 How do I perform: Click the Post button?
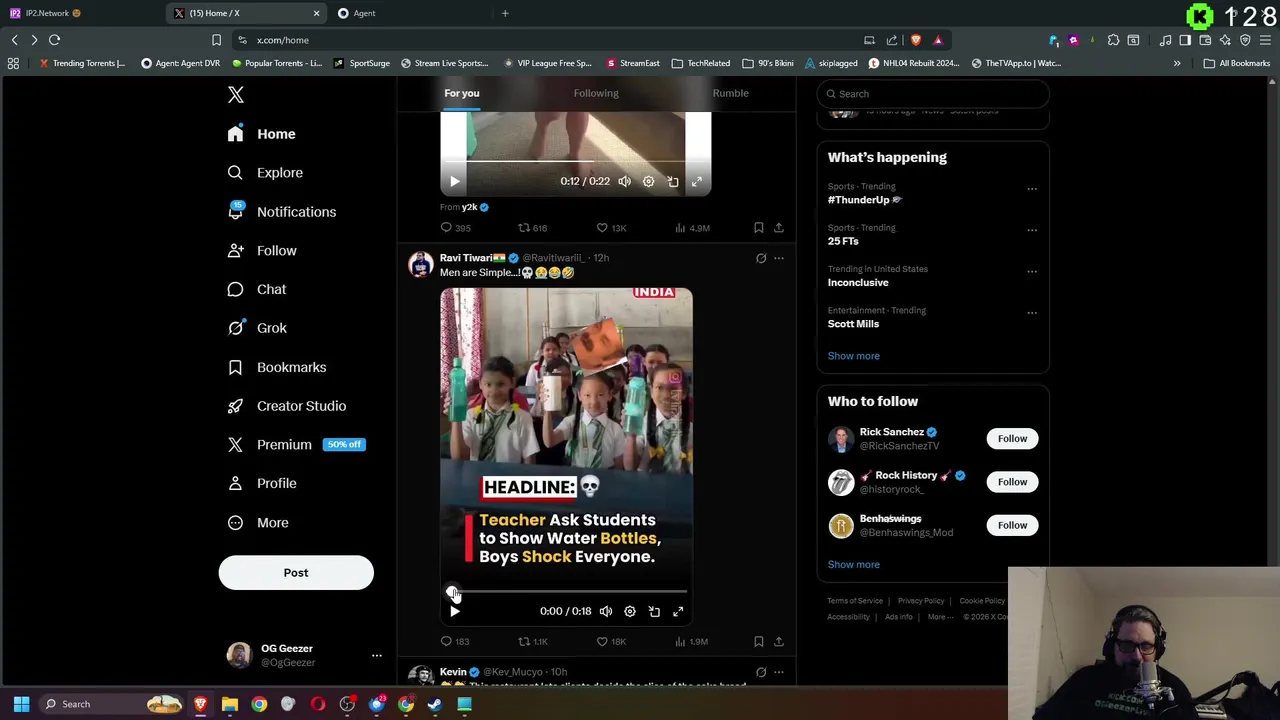coord(296,573)
